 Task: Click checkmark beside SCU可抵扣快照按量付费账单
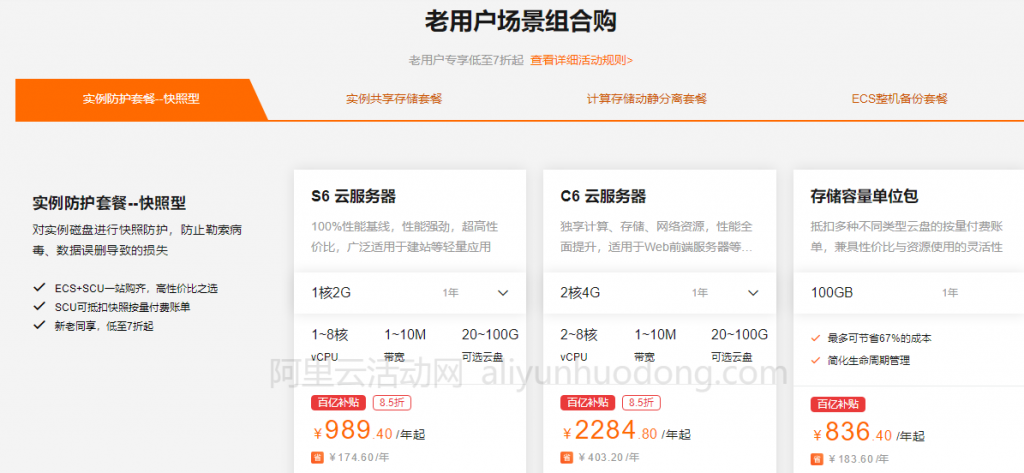[x=39, y=306]
